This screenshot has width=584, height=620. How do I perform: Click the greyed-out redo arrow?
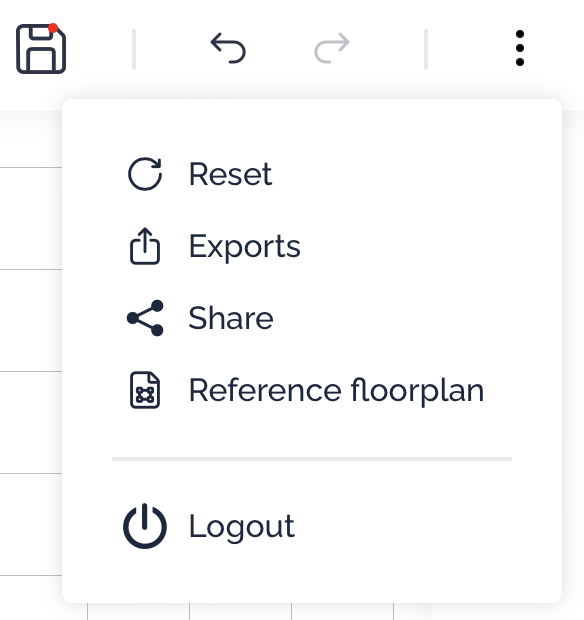coord(332,48)
